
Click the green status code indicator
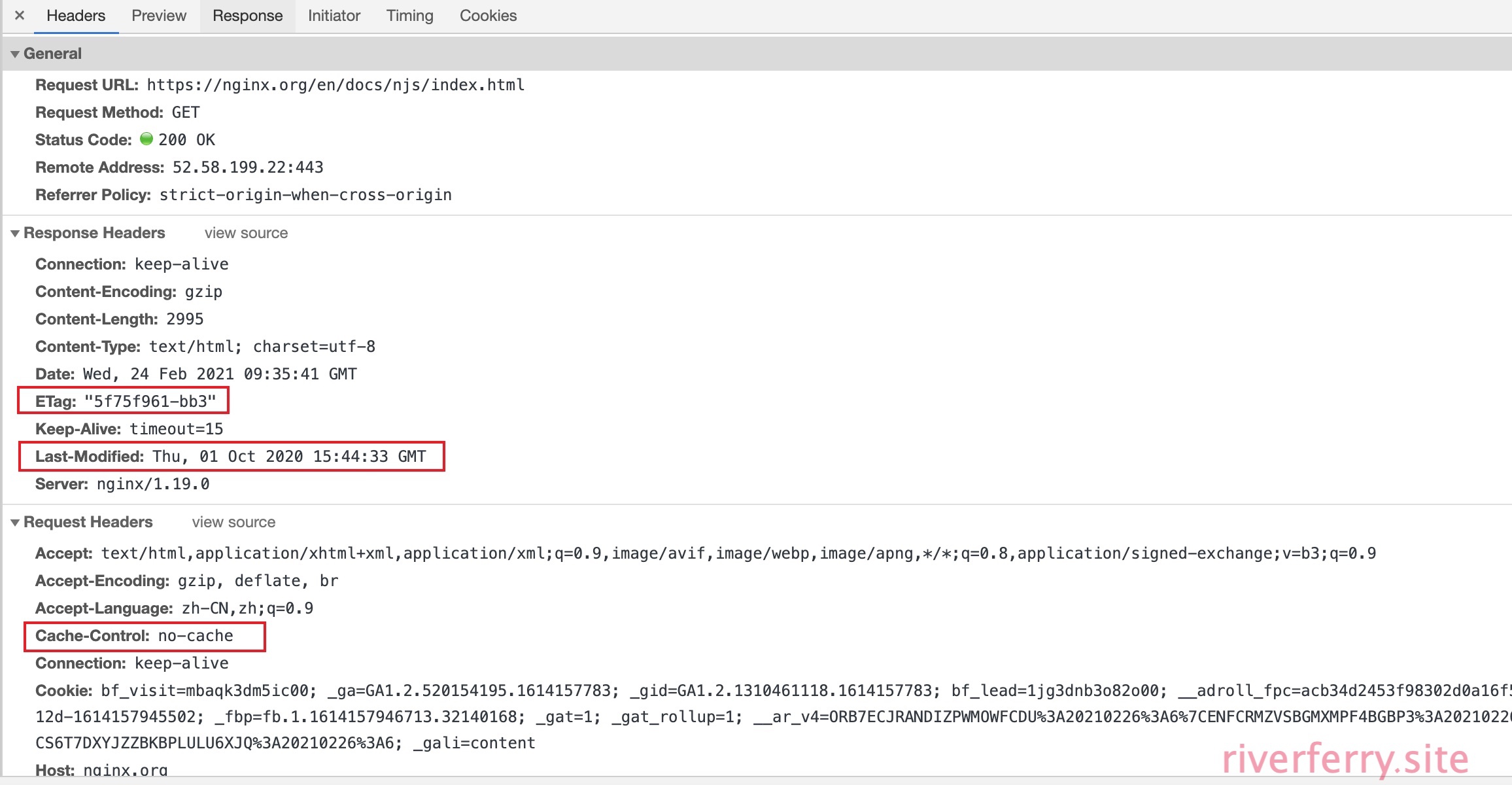coord(146,139)
